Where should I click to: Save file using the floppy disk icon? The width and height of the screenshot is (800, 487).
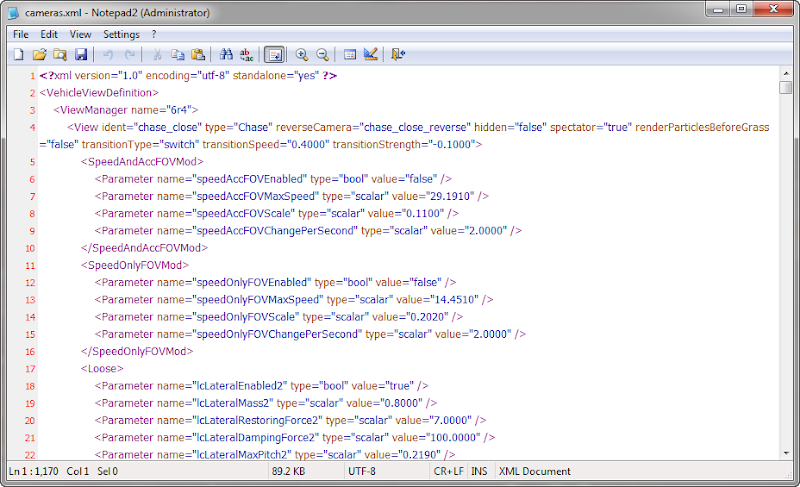tap(81, 55)
